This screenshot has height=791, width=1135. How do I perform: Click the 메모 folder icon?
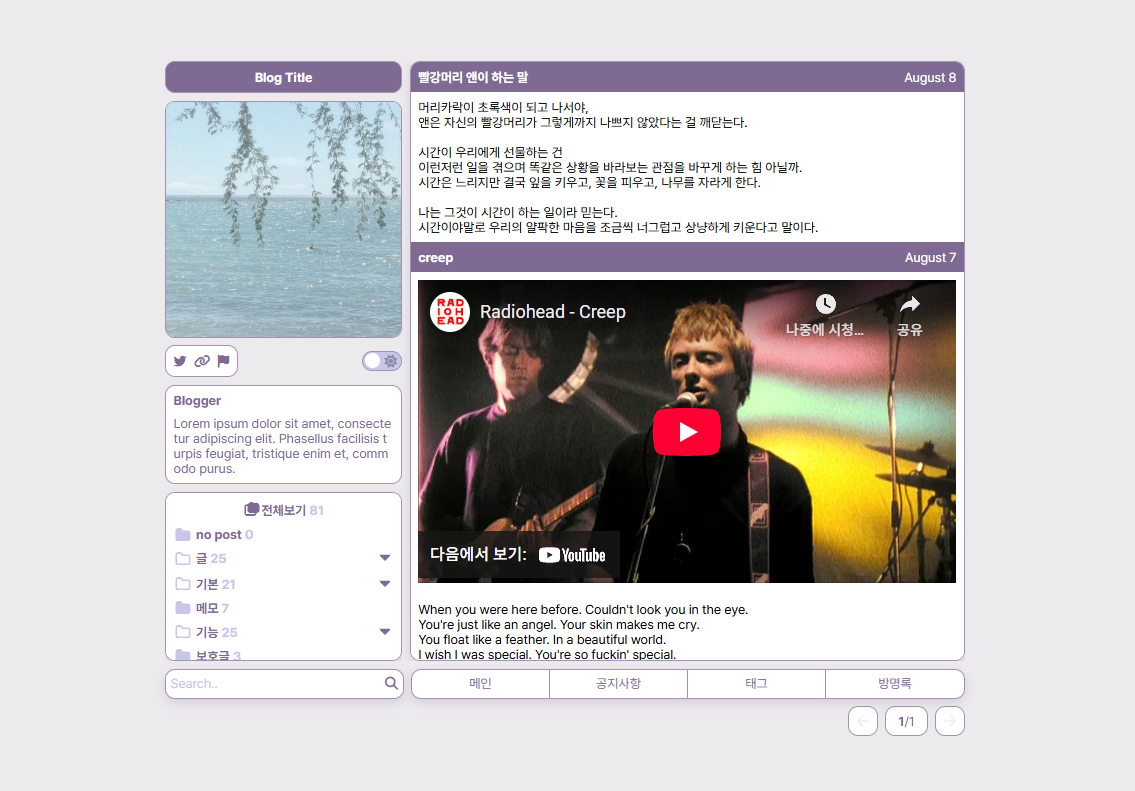click(183, 608)
